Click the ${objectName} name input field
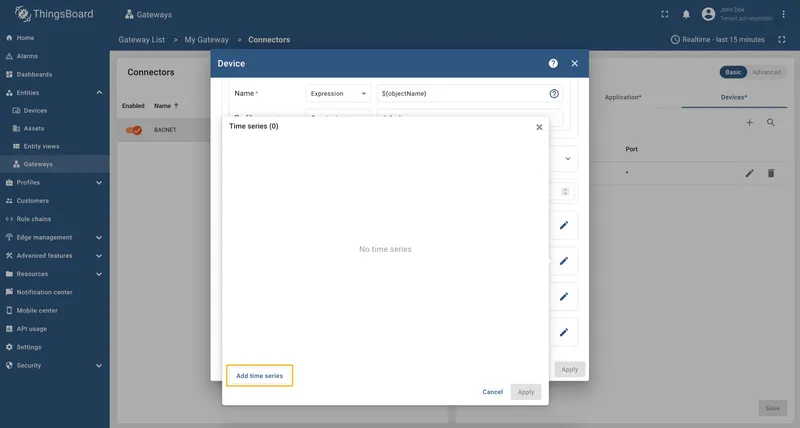800x428 pixels. 463,93
